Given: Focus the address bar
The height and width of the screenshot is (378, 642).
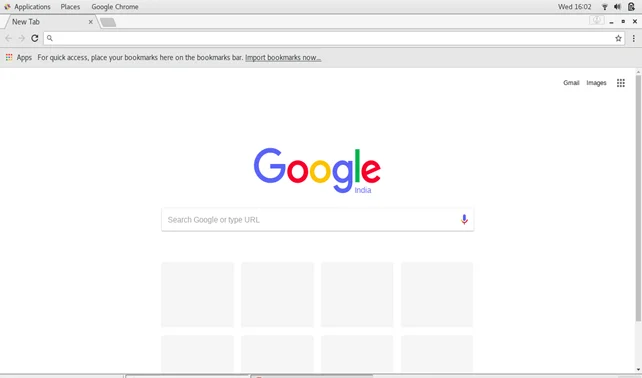Looking at the screenshot, I should coord(334,38).
